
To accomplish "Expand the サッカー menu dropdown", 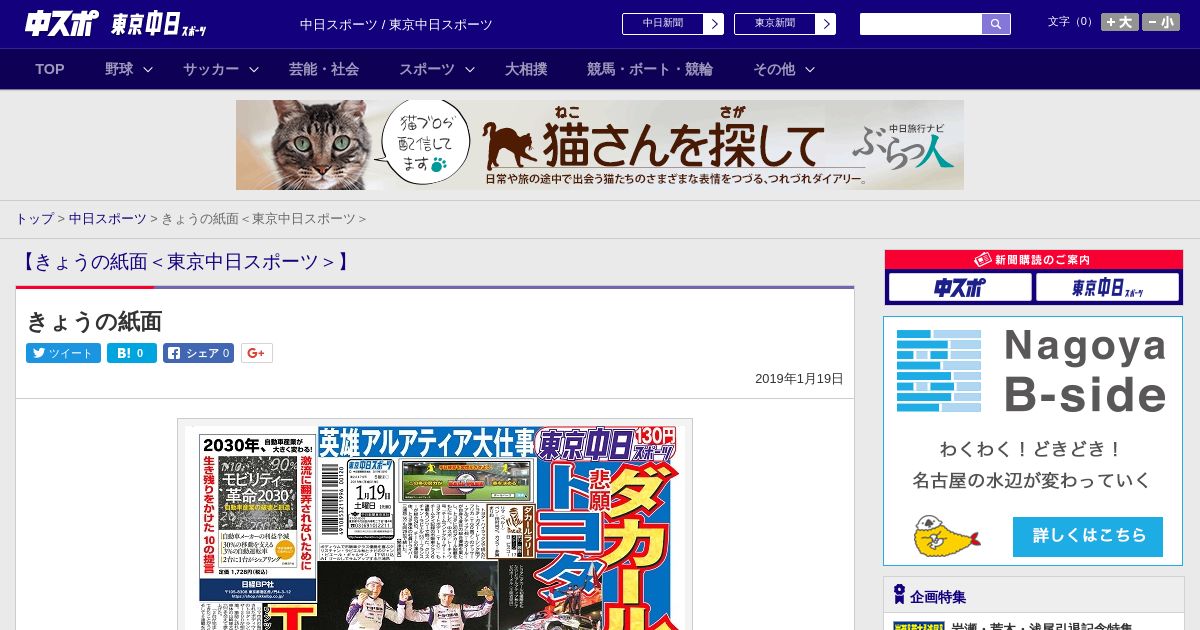I will coord(221,69).
